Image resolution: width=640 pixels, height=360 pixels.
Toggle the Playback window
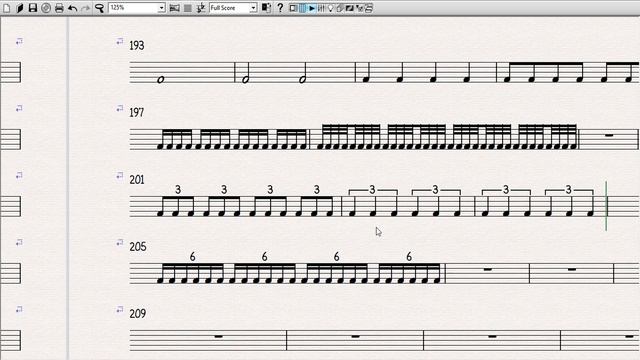(x=312, y=8)
